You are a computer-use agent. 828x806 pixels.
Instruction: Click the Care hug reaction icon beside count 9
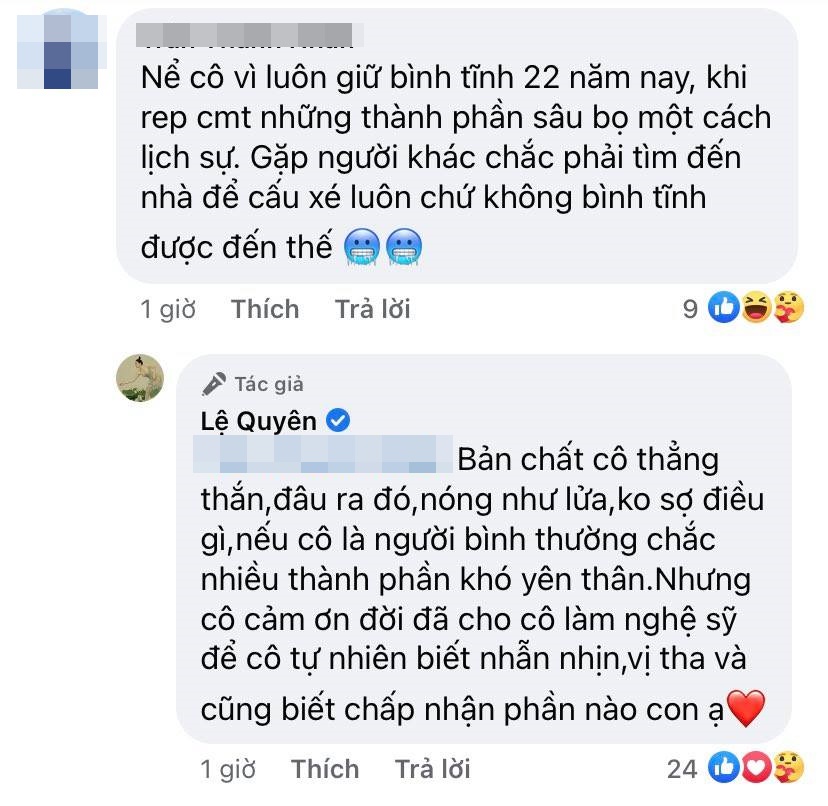789,307
